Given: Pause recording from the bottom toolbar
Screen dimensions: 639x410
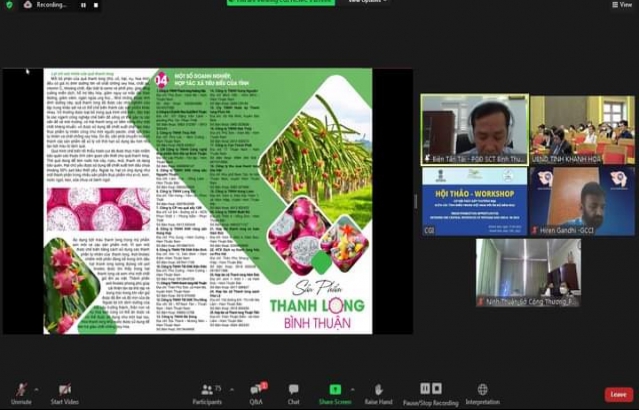Looking at the screenshot, I should tap(425, 388).
